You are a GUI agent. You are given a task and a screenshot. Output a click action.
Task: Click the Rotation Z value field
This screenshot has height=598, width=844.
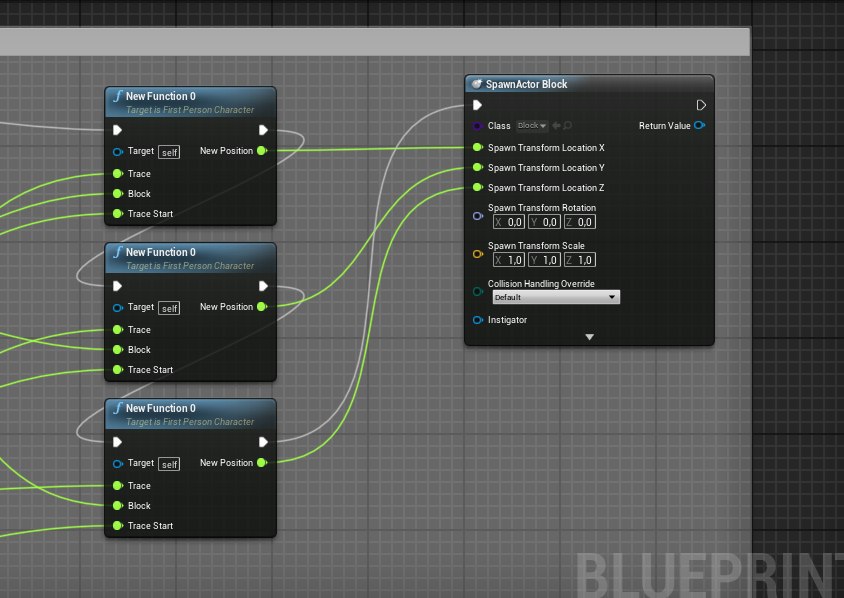pos(580,222)
